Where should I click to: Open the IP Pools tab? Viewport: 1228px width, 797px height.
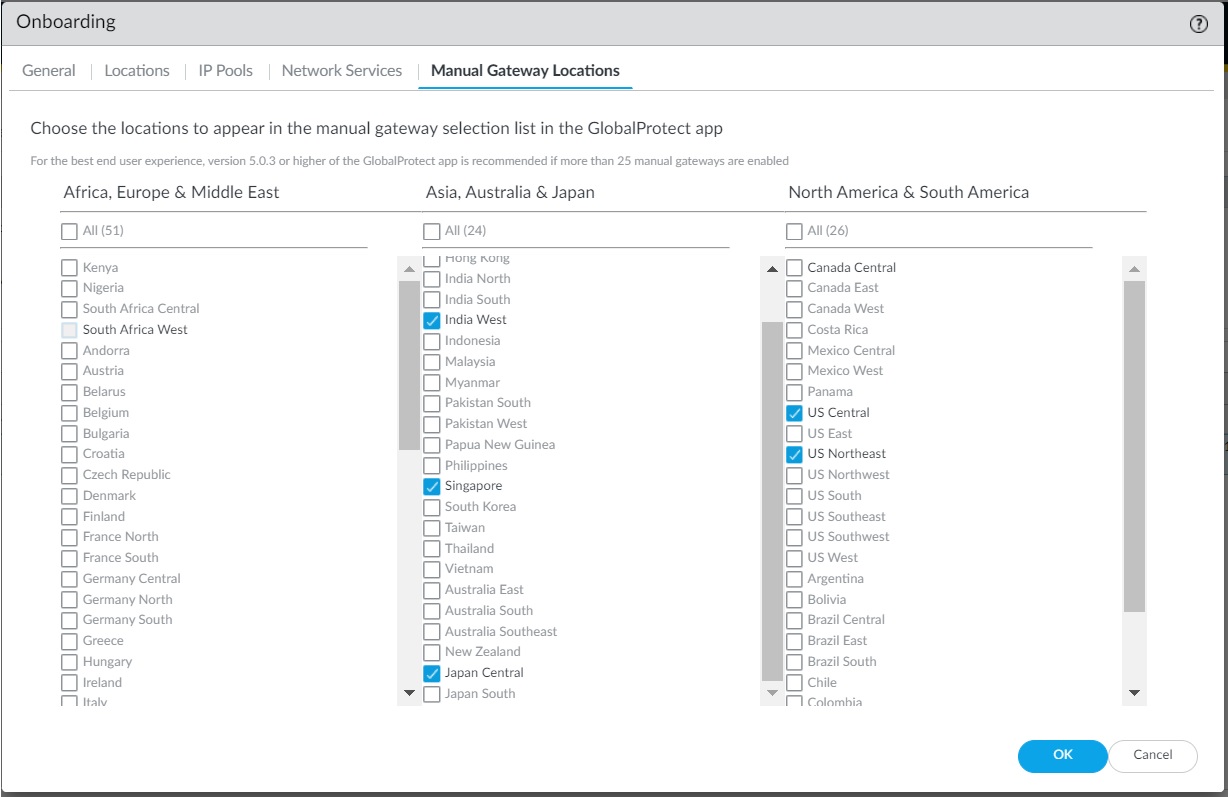tap(225, 71)
